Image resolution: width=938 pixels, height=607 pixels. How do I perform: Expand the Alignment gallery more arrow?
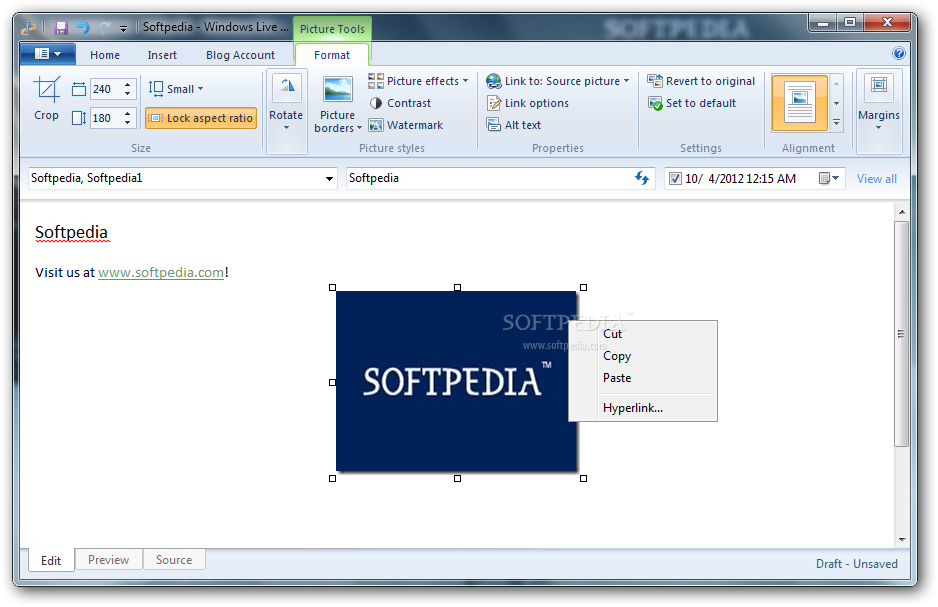pyautogui.click(x=836, y=123)
